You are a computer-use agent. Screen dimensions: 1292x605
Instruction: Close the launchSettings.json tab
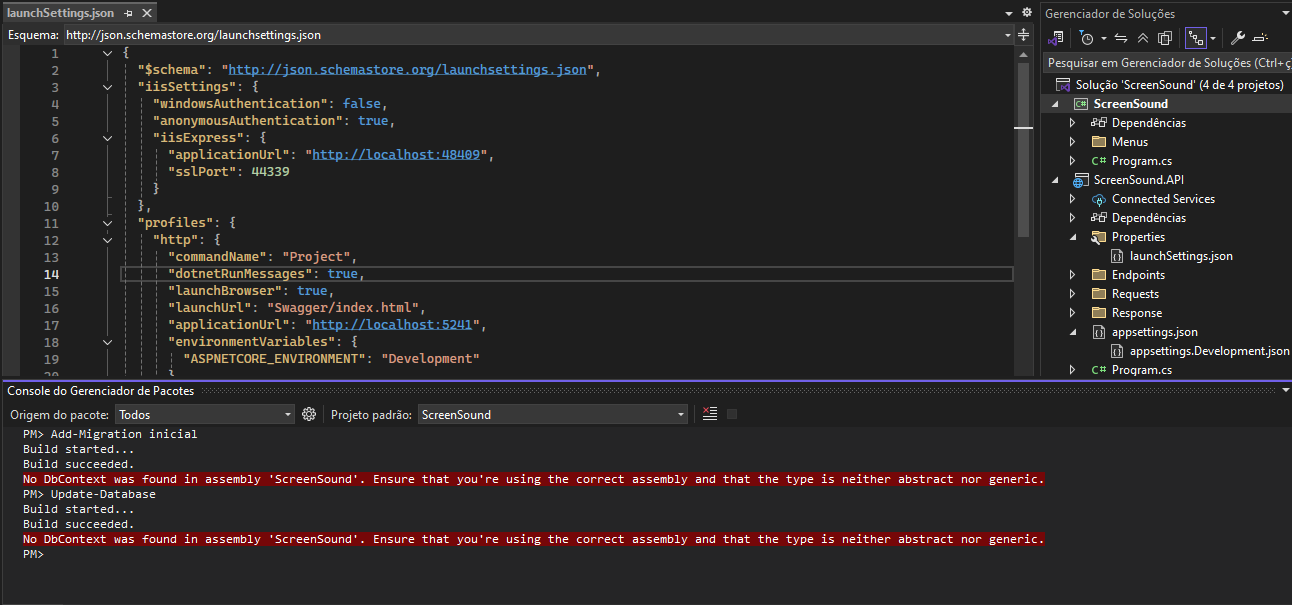pos(146,14)
